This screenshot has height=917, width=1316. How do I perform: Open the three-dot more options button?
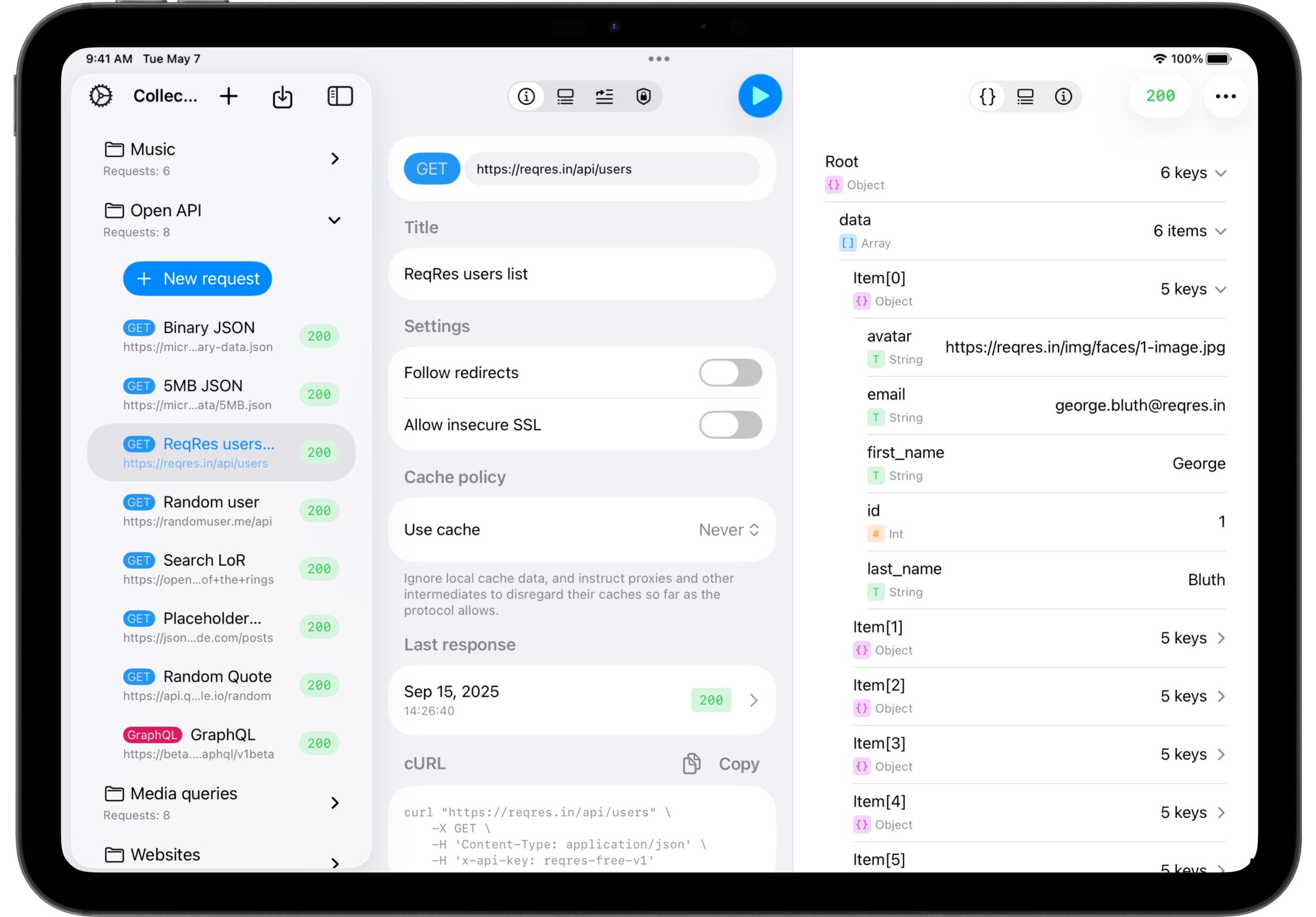(x=1225, y=96)
